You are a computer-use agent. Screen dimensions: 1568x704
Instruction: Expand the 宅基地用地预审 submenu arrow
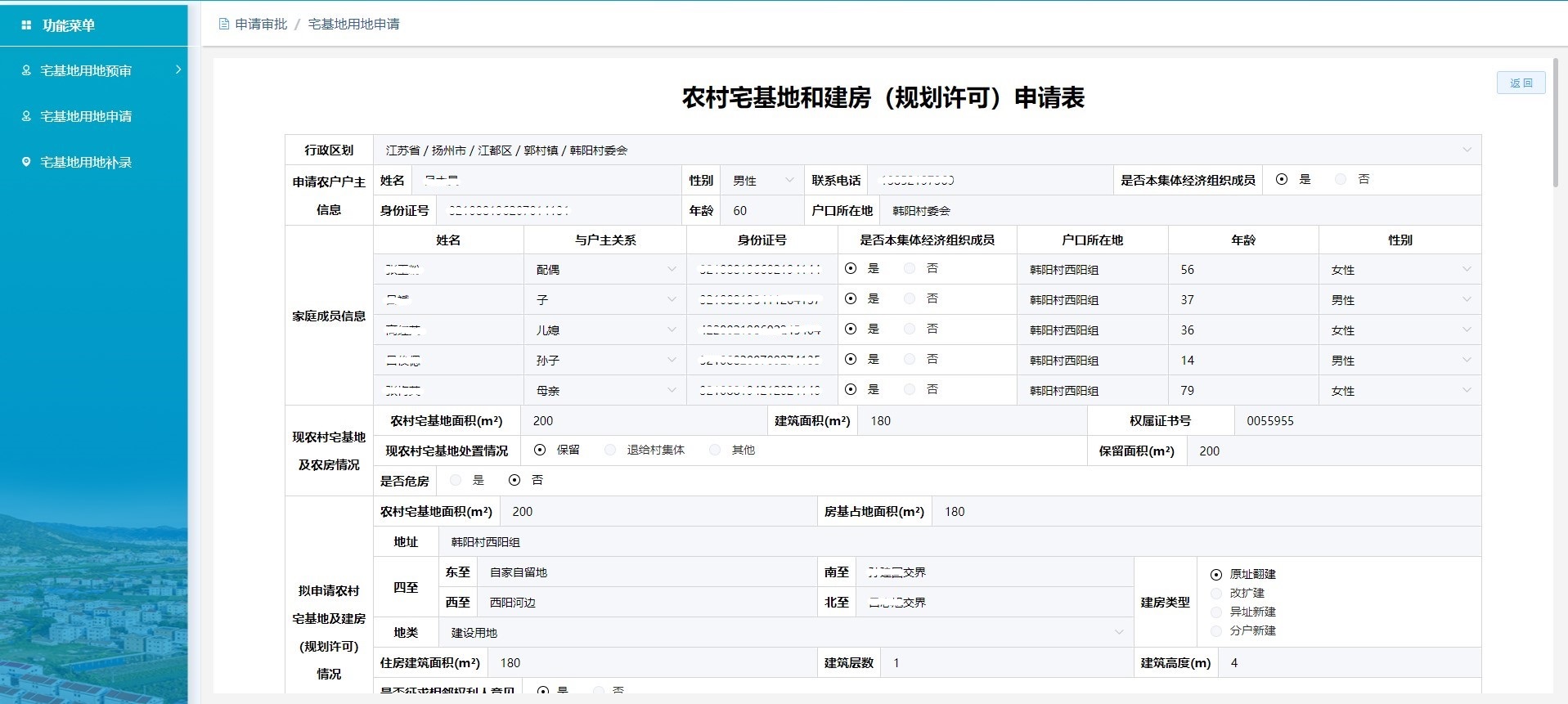pyautogui.click(x=178, y=70)
